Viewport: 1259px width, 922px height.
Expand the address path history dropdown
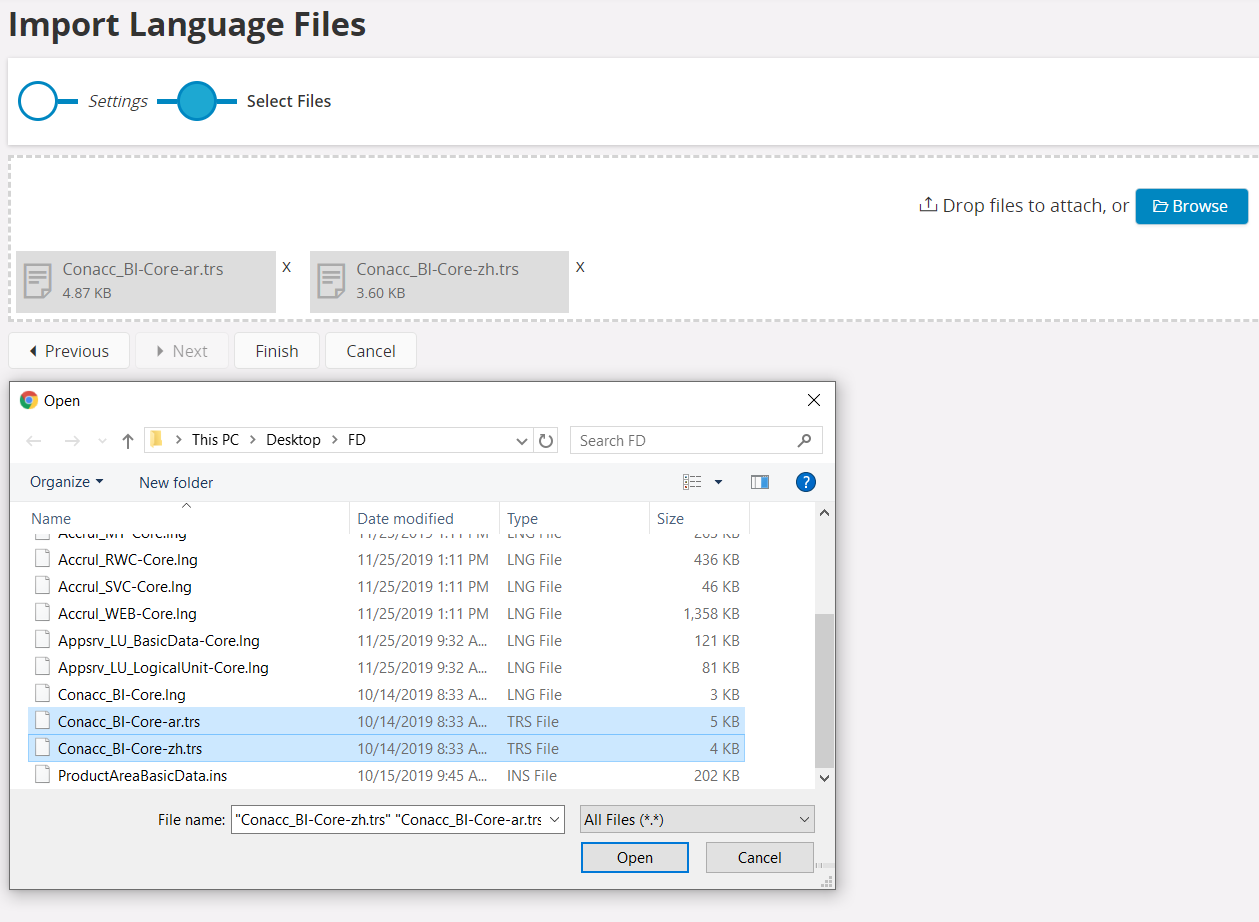point(522,441)
